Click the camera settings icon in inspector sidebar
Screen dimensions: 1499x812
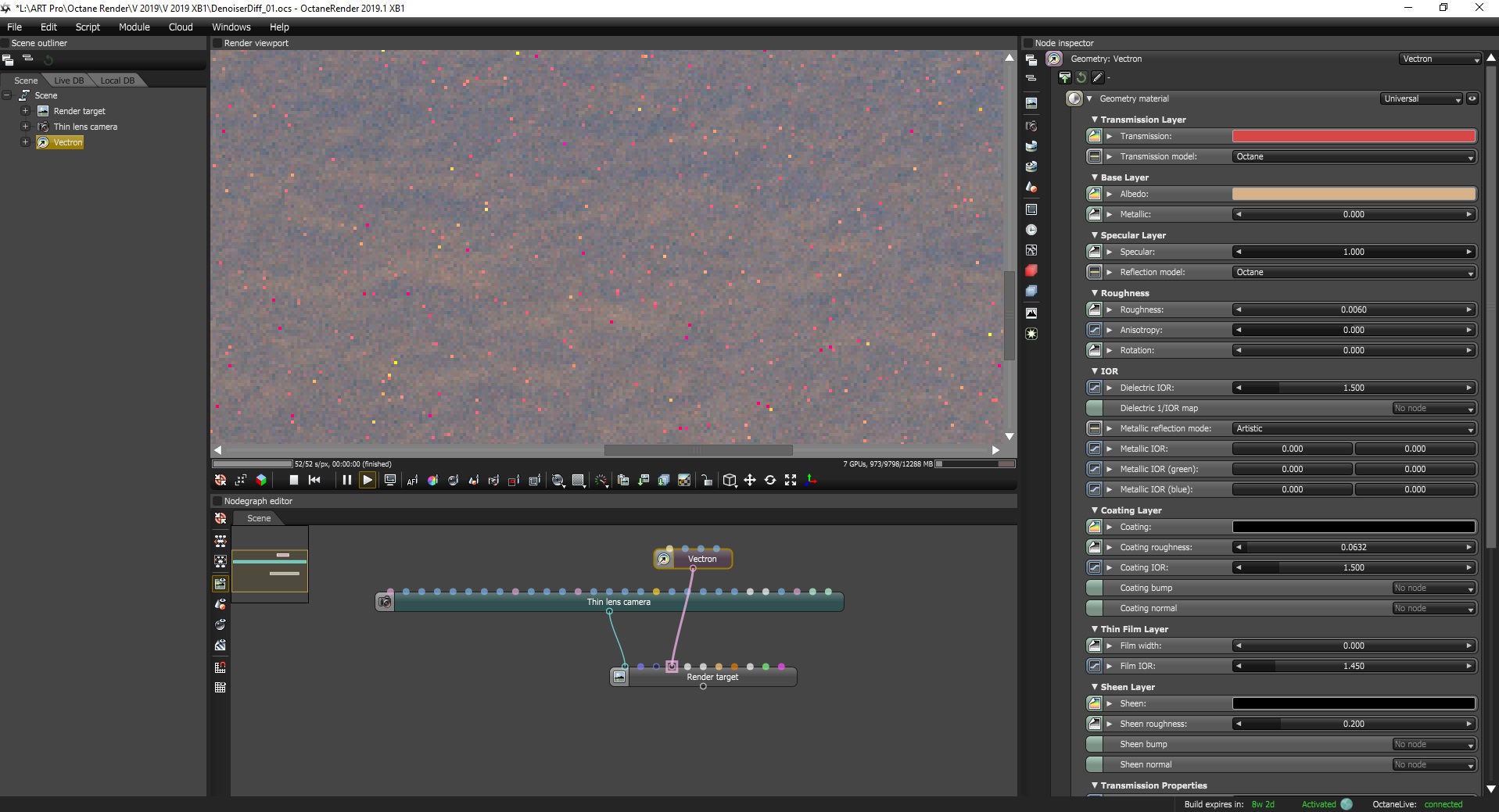tap(1031, 126)
